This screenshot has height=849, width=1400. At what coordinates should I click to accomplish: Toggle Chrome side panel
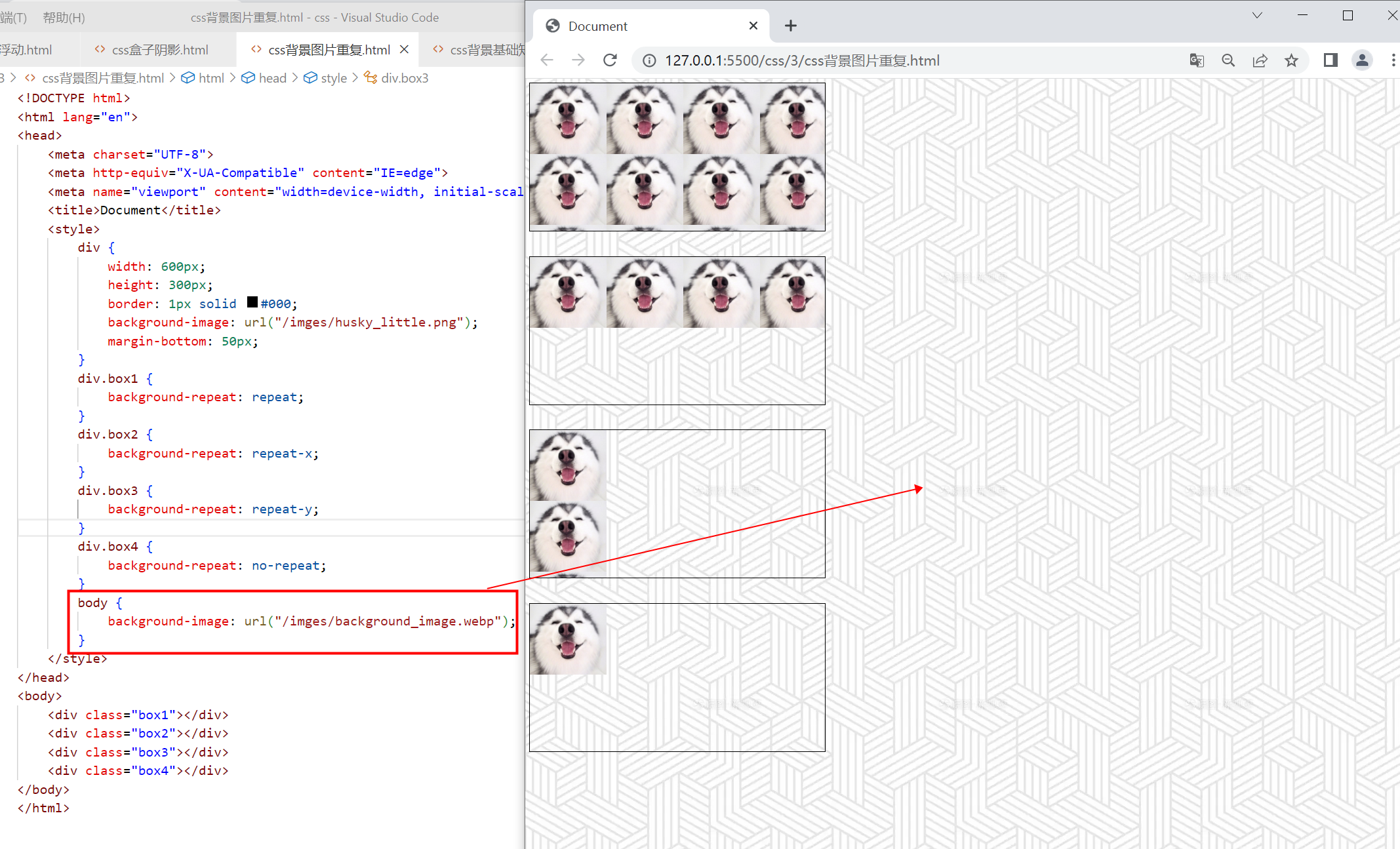pos(1330,60)
